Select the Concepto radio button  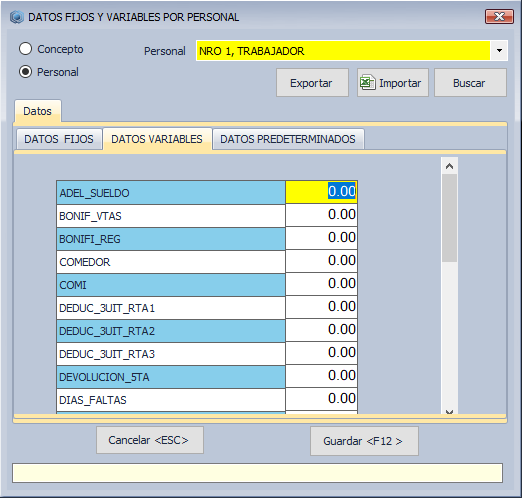tap(25, 49)
